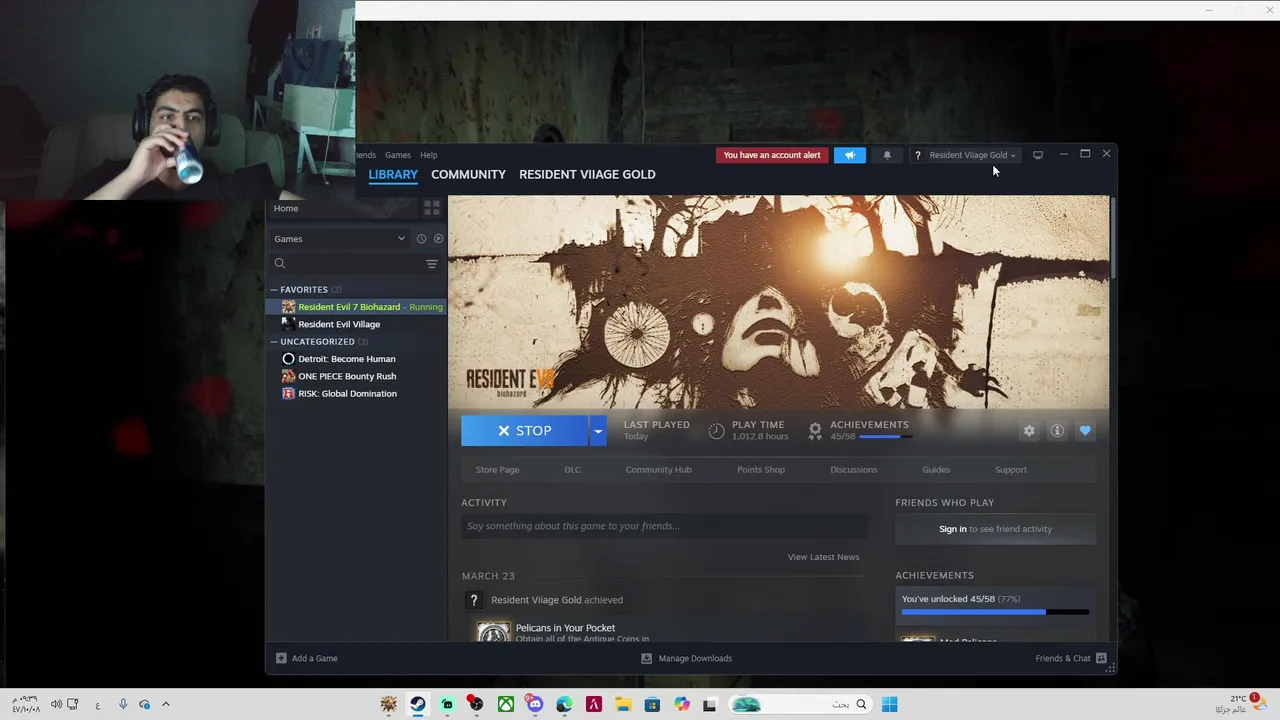1280x720 pixels.
Task: Click the Stop button
Action: tap(525, 431)
